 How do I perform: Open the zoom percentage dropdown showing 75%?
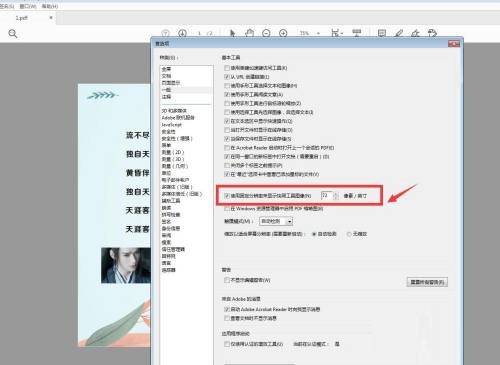(318, 33)
